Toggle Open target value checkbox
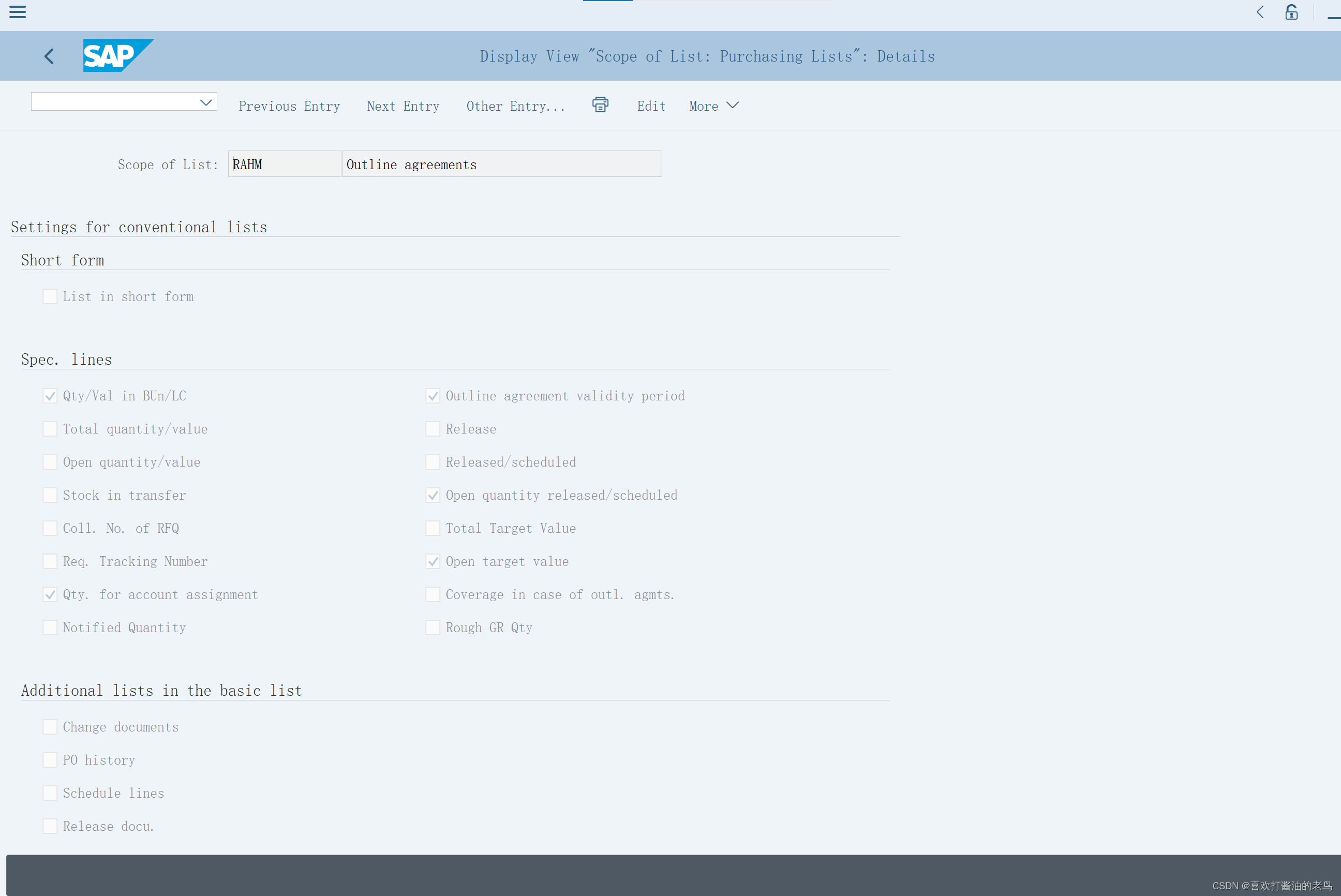 point(433,562)
